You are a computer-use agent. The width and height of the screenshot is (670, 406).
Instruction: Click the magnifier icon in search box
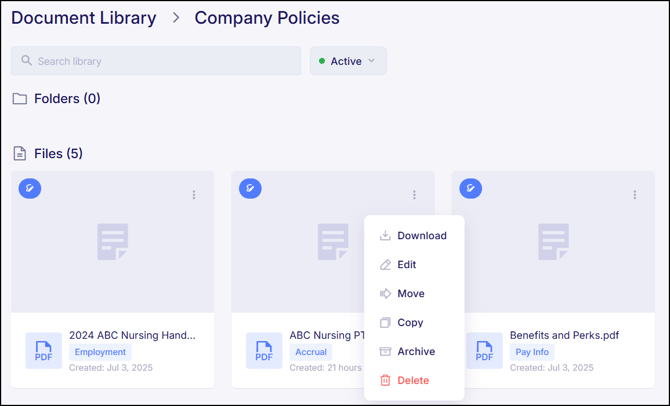tap(26, 61)
